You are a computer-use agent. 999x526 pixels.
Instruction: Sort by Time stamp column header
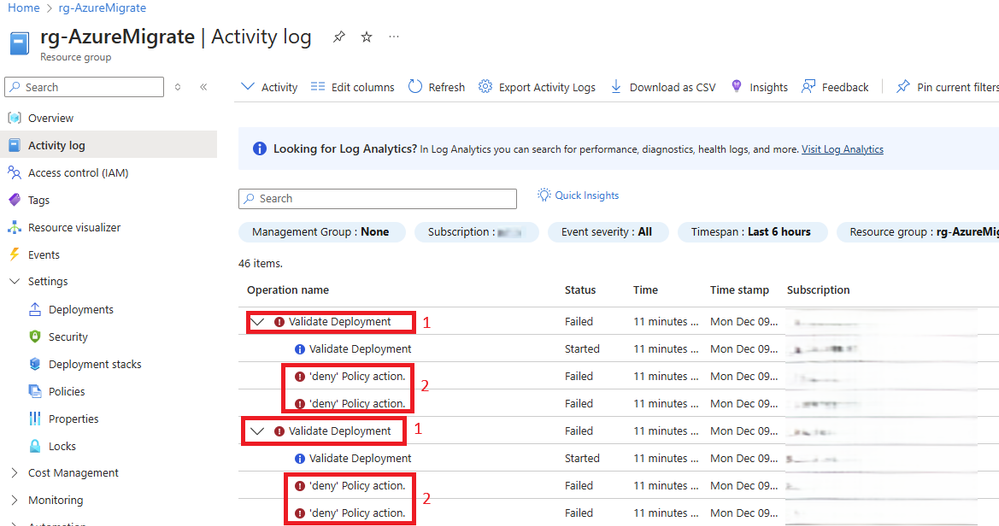click(739, 290)
